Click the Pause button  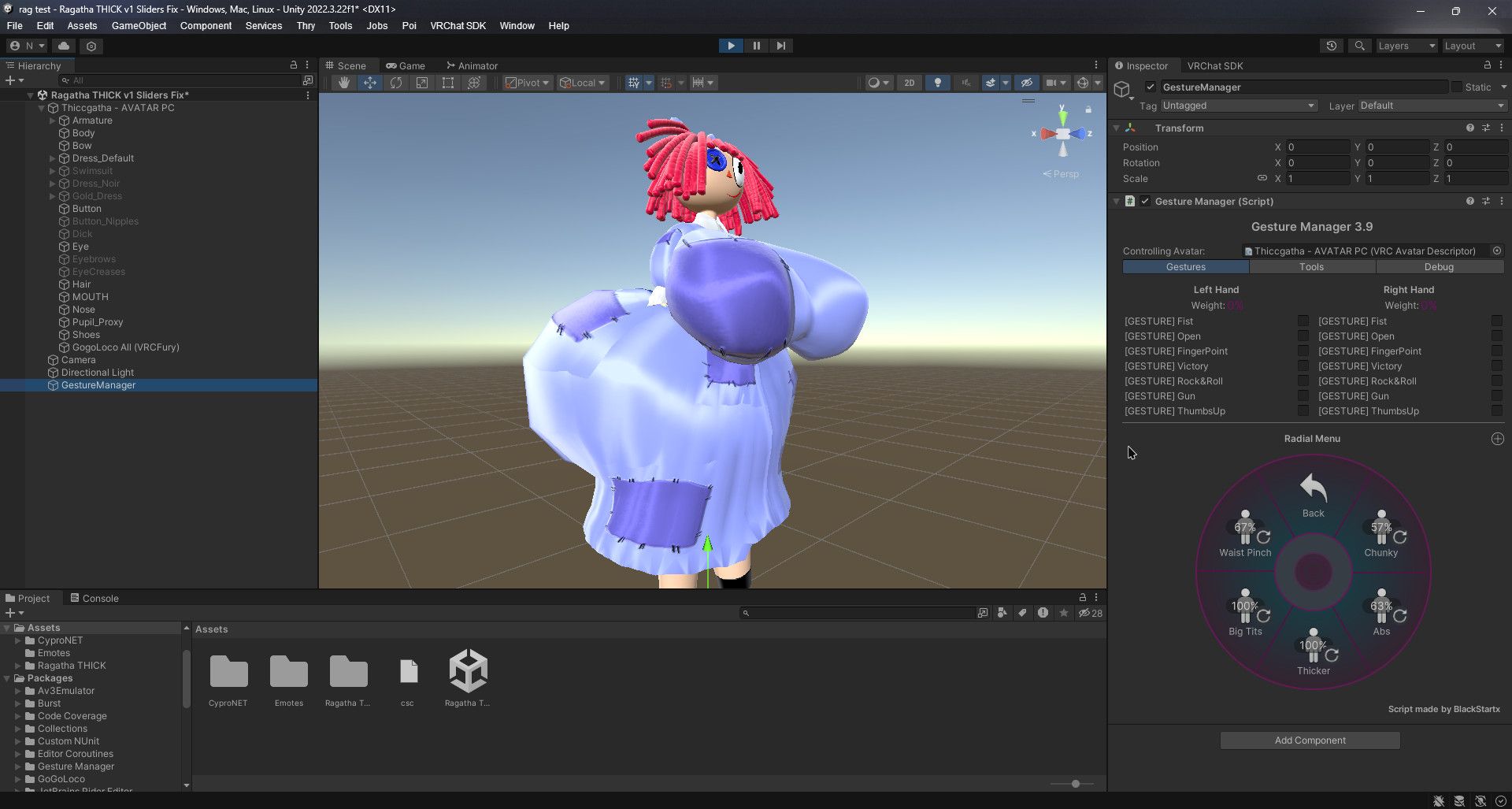pos(756,46)
